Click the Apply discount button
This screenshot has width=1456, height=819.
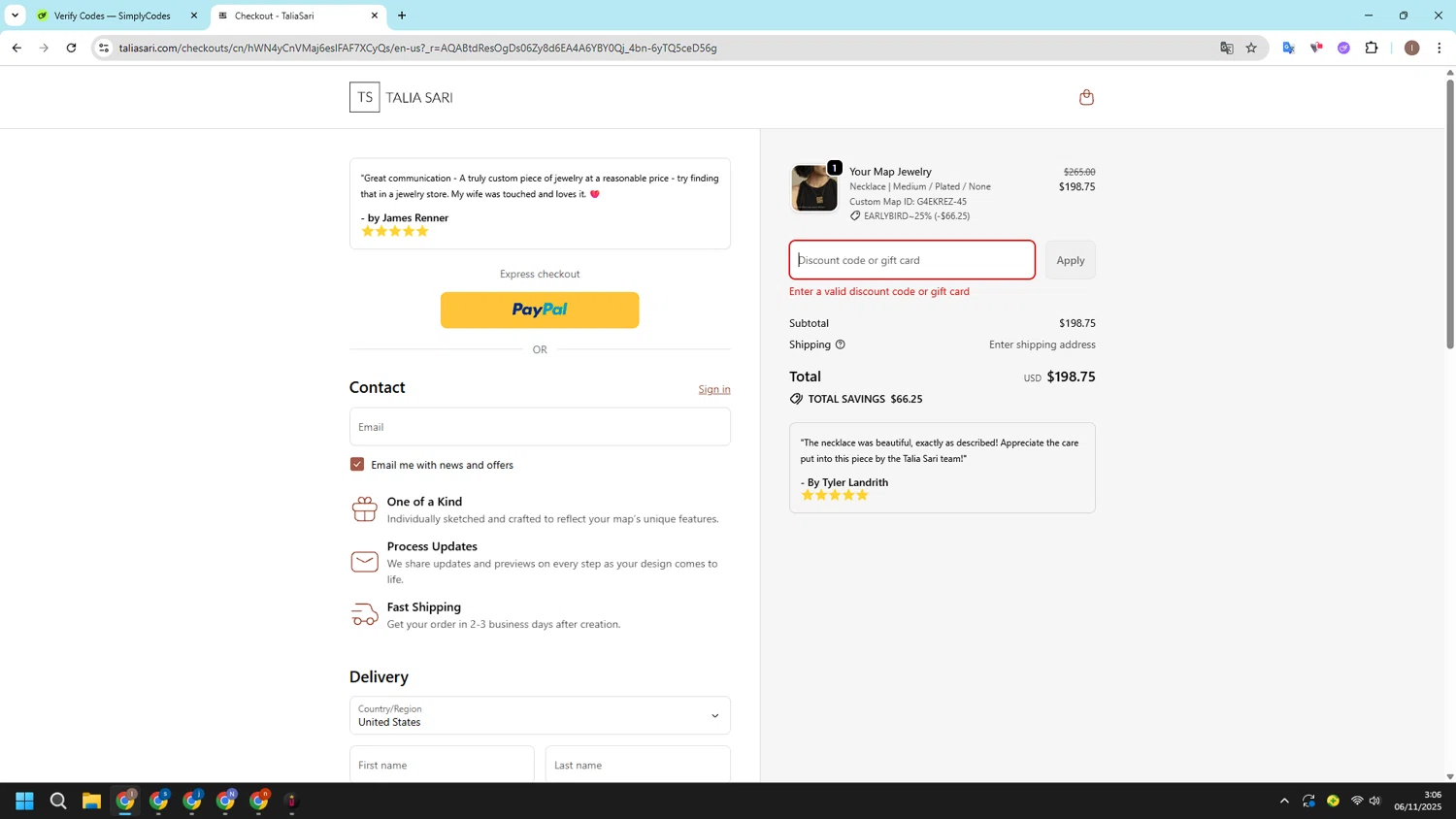(1071, 260)
